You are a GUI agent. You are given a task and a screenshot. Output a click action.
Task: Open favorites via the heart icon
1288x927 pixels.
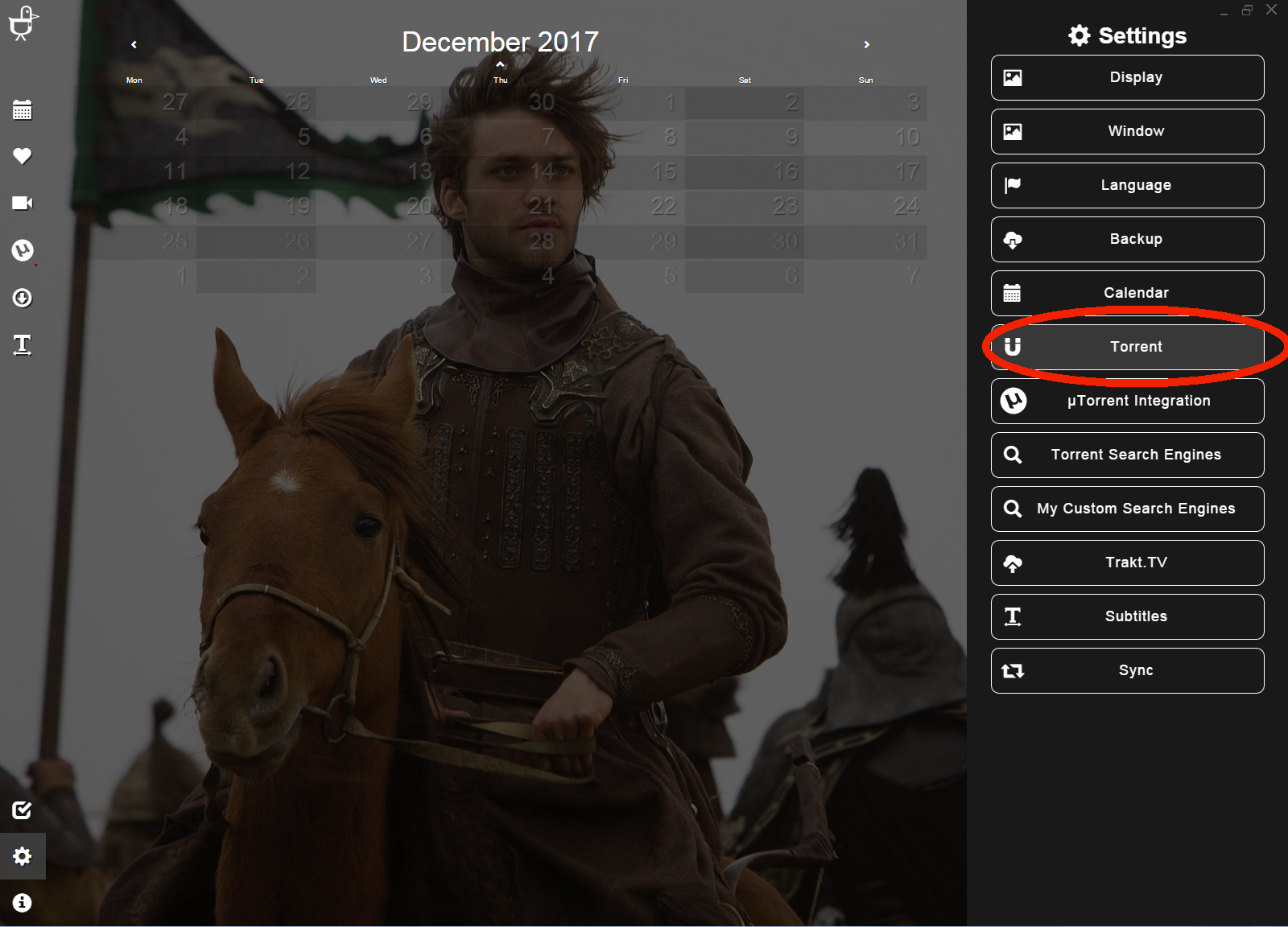point(23,156)
